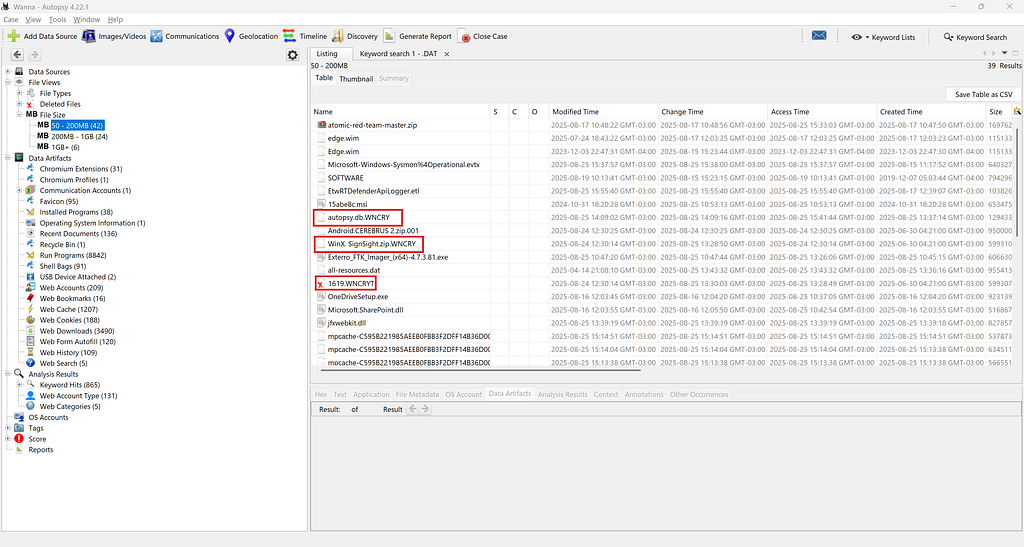Select the Run Programs (8842) artifact
The image size is (1024, 547).
point(72,255)
